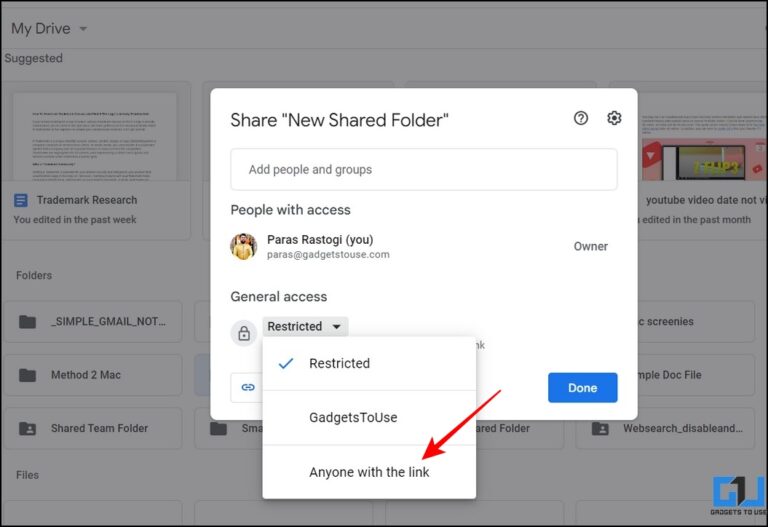Open the Restricted access dropdown
The height and width of the screenshot is (527, 768).
[305, 326]
